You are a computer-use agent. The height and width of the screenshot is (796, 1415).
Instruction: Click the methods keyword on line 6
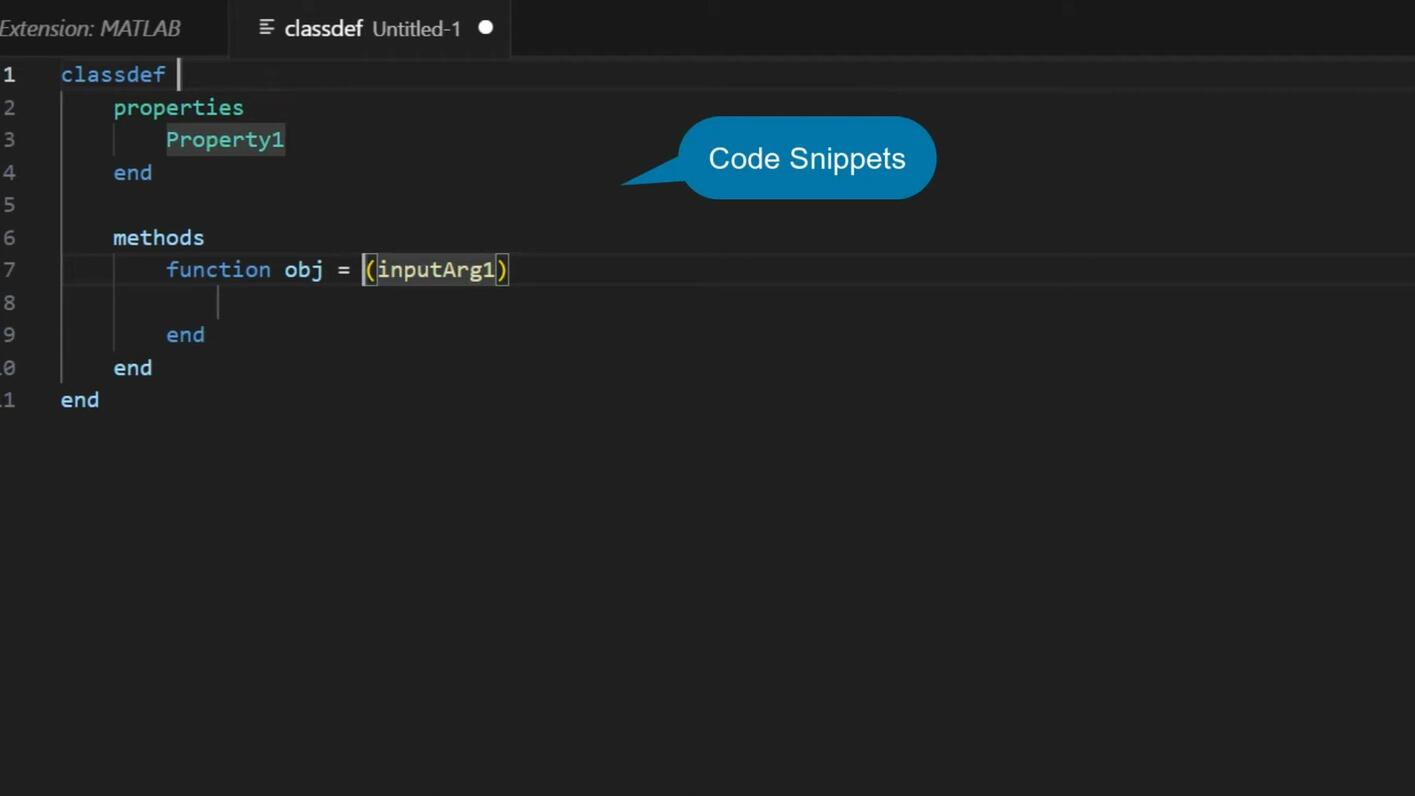158,238
